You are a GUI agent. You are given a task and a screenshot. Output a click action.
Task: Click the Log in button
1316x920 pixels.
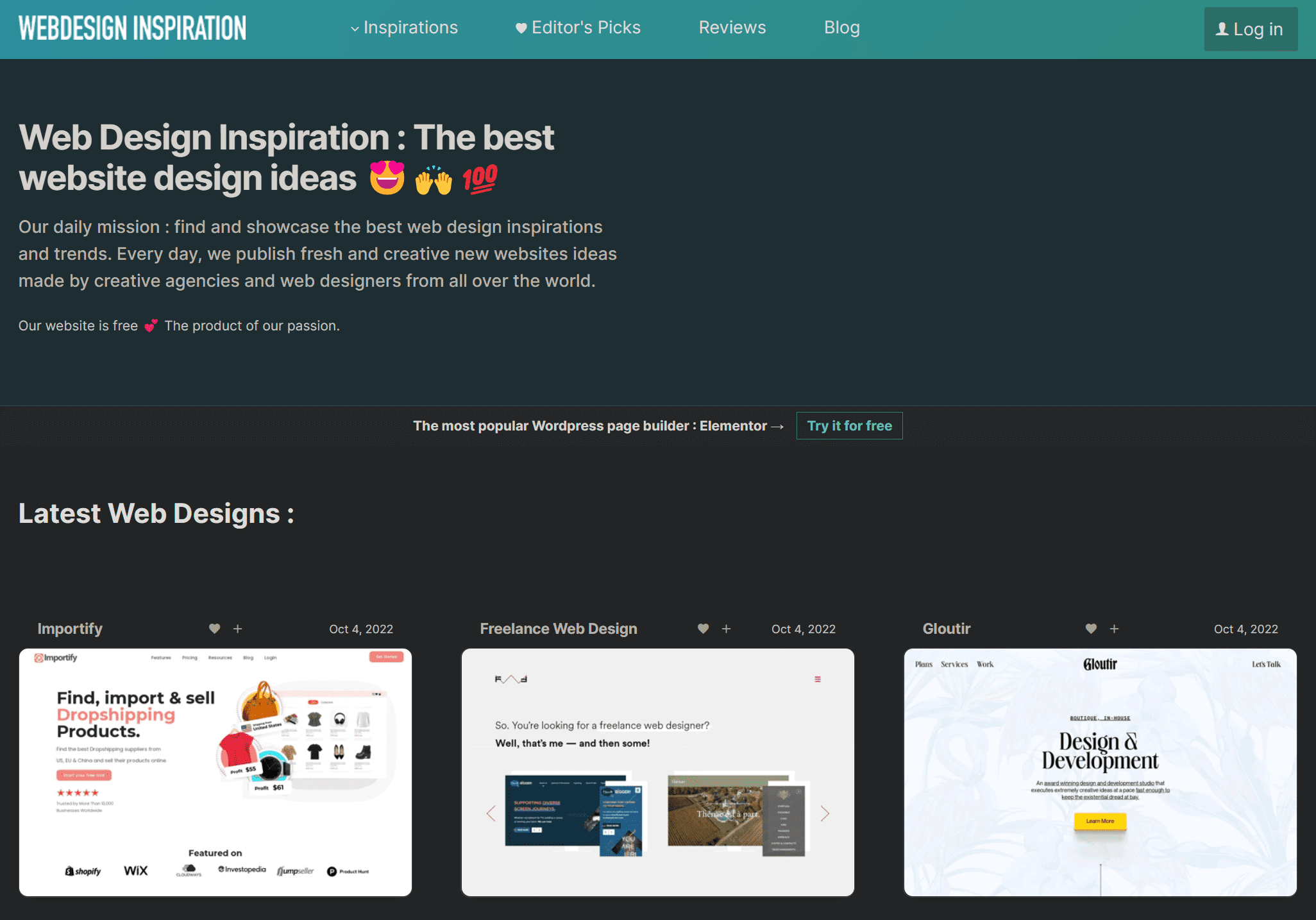(x=1251, y=29)
